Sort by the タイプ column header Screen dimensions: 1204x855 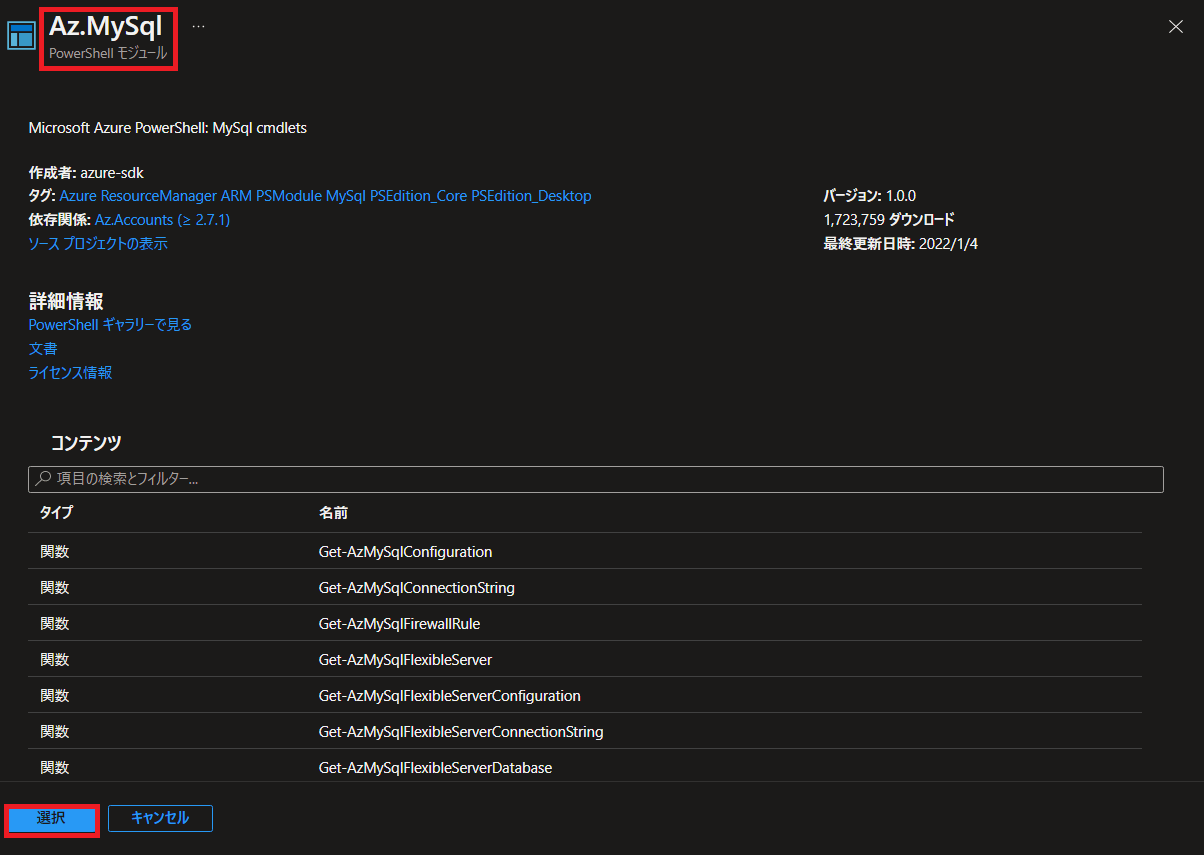coord(57,513)
